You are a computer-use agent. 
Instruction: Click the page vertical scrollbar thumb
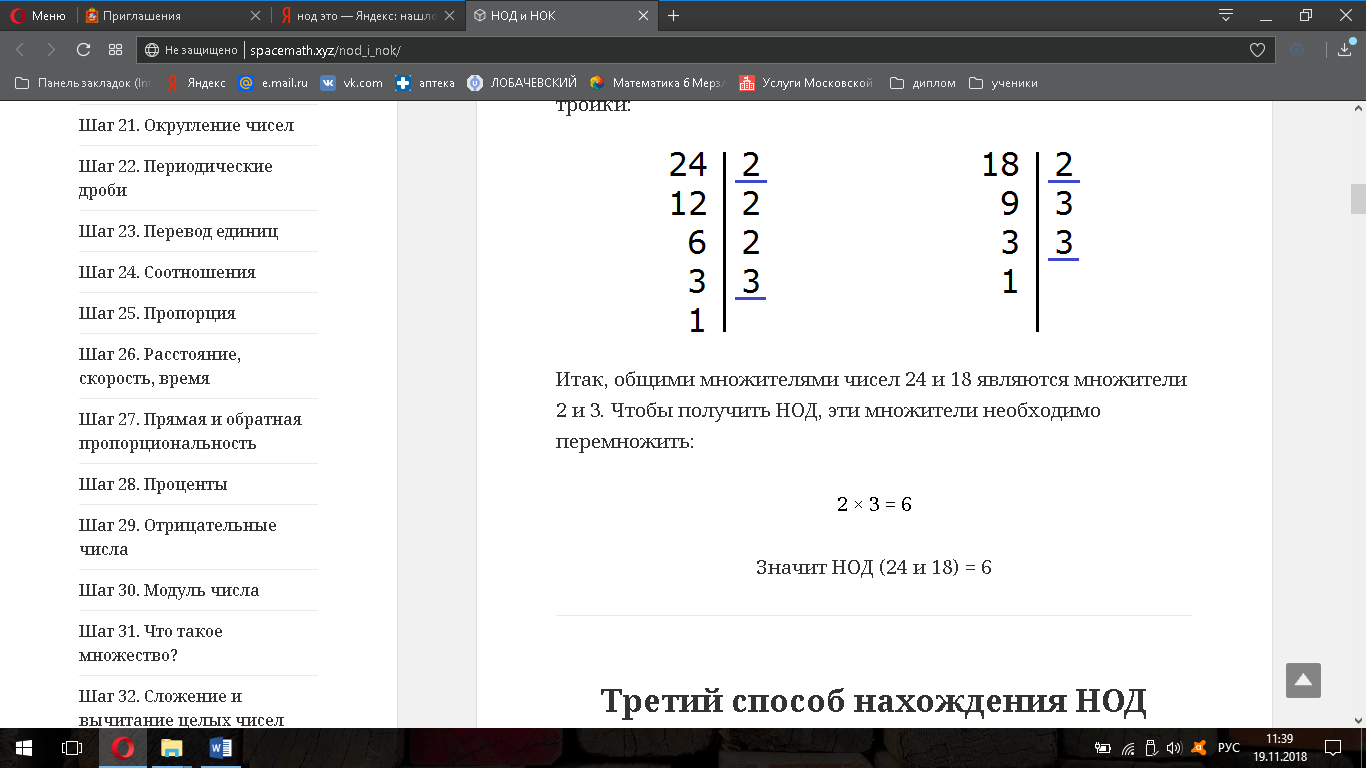click(x=1358, y=199)
